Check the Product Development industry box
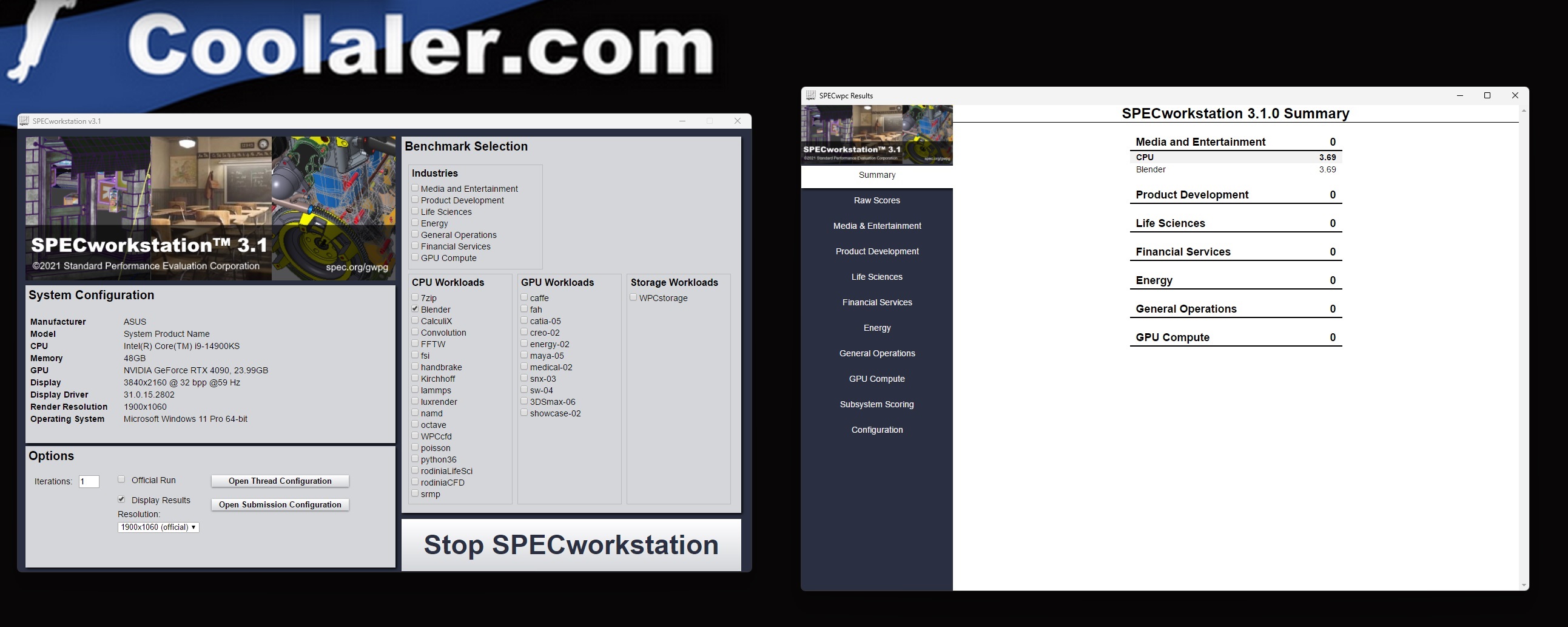The width and height of the screenshot is (1568, 627). [x=415, y=200]
